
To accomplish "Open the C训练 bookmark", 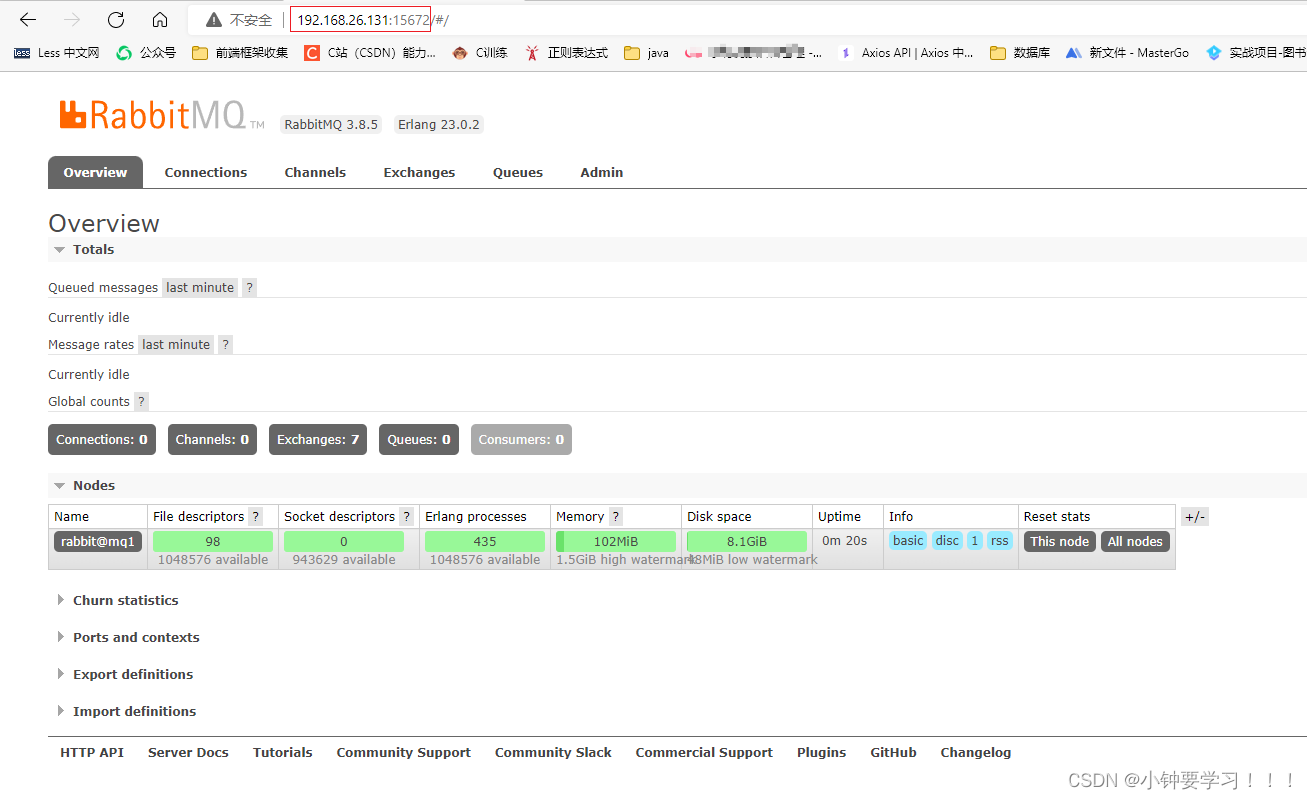I will tap(480, 53).
